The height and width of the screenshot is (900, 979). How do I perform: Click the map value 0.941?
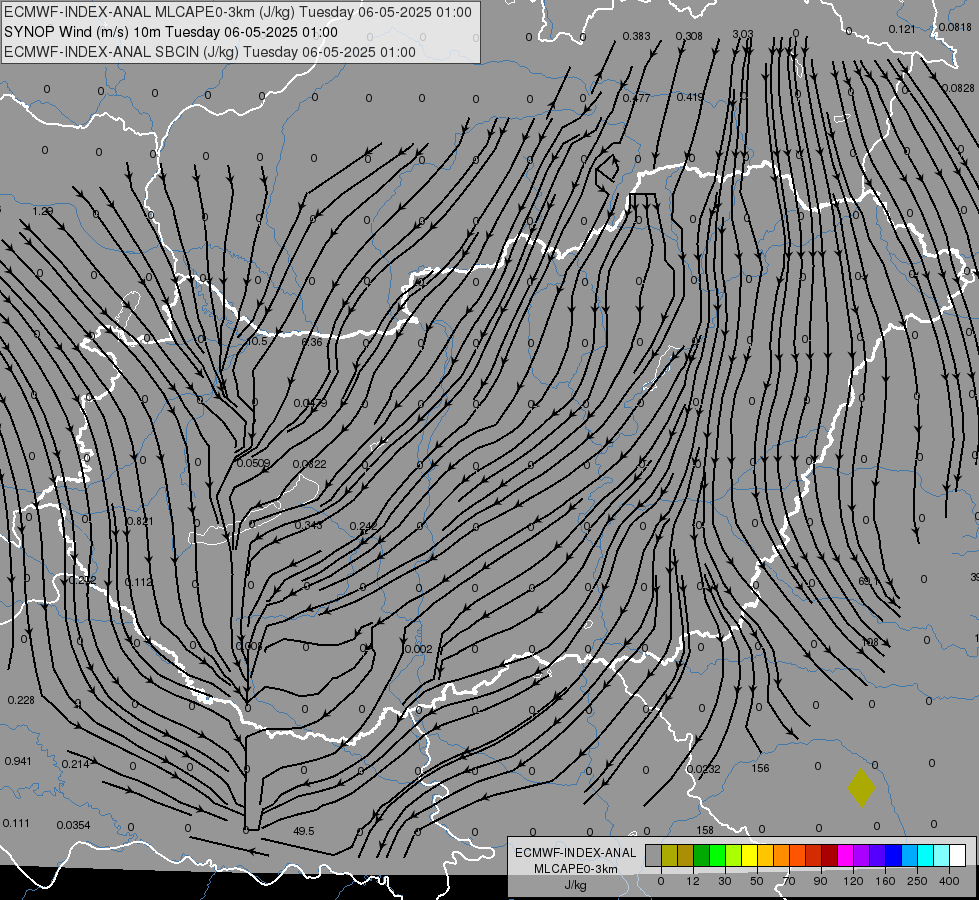point(17,761)
